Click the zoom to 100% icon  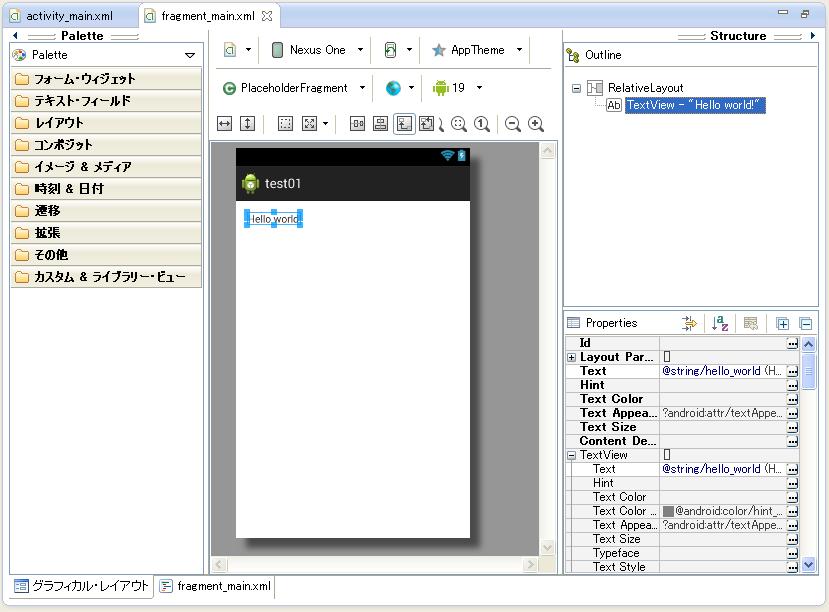(482, 124)
